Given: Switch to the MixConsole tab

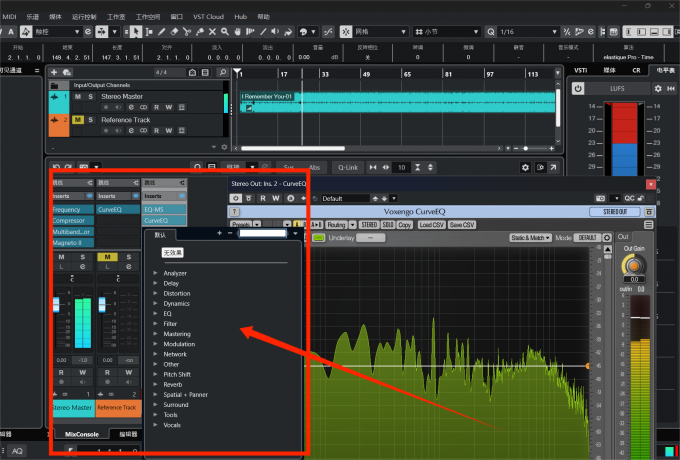Looking at the screenshot, I should [82, 434].
